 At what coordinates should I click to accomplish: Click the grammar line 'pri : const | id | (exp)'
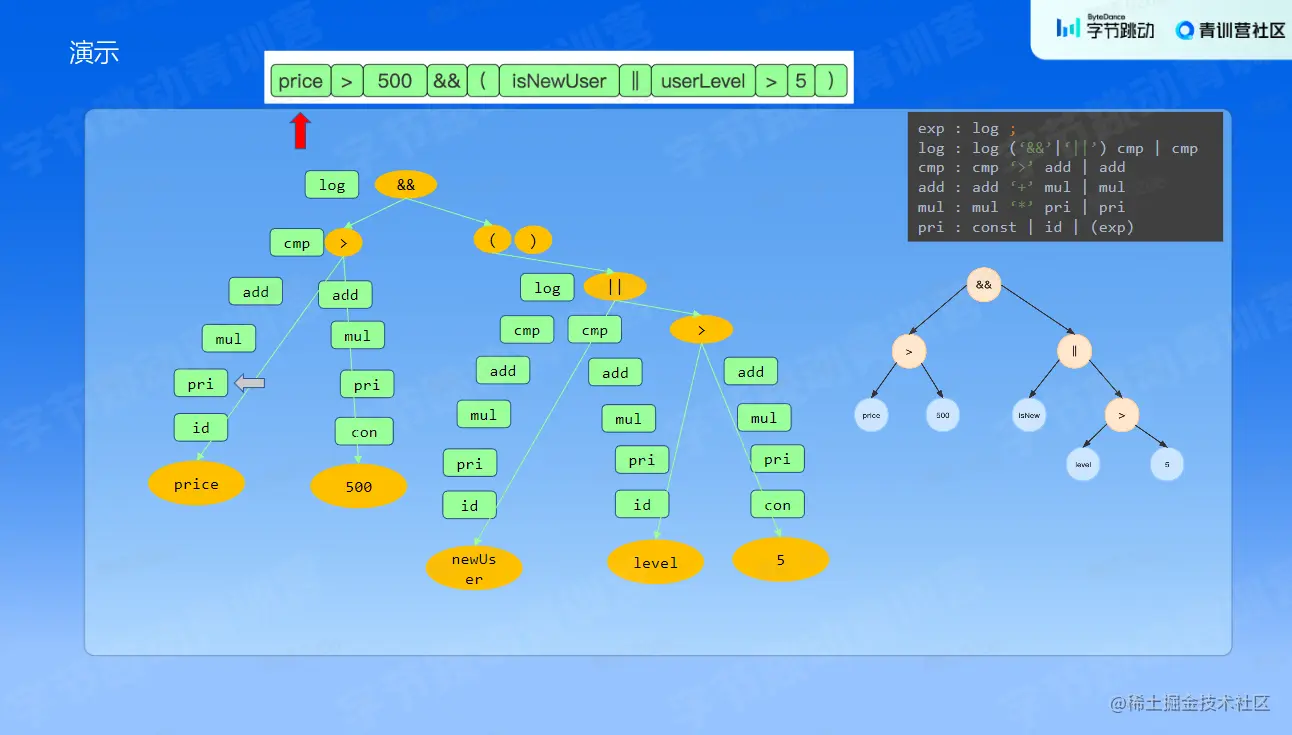coord(1026,227)
